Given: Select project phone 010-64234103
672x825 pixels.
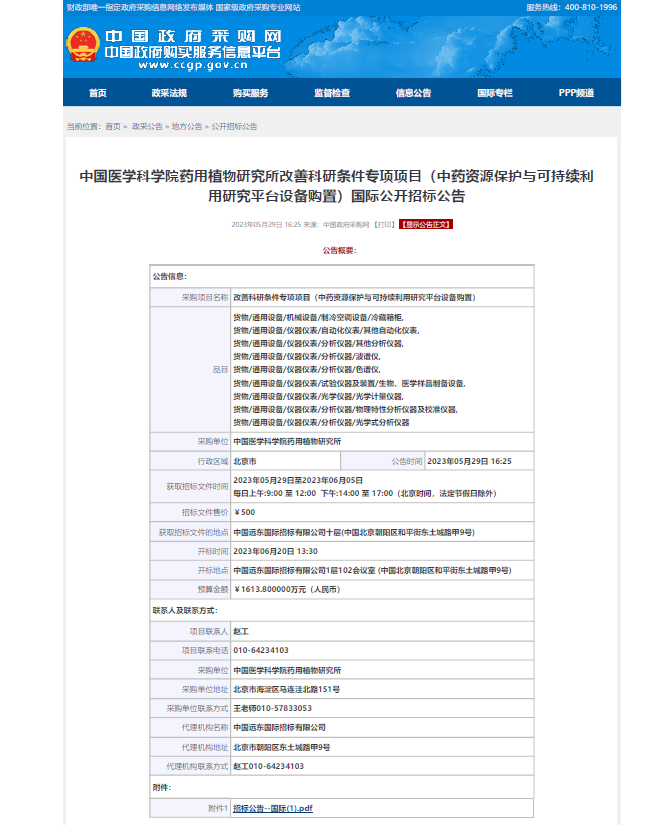Looking at the screenshot, I should 261,650.
